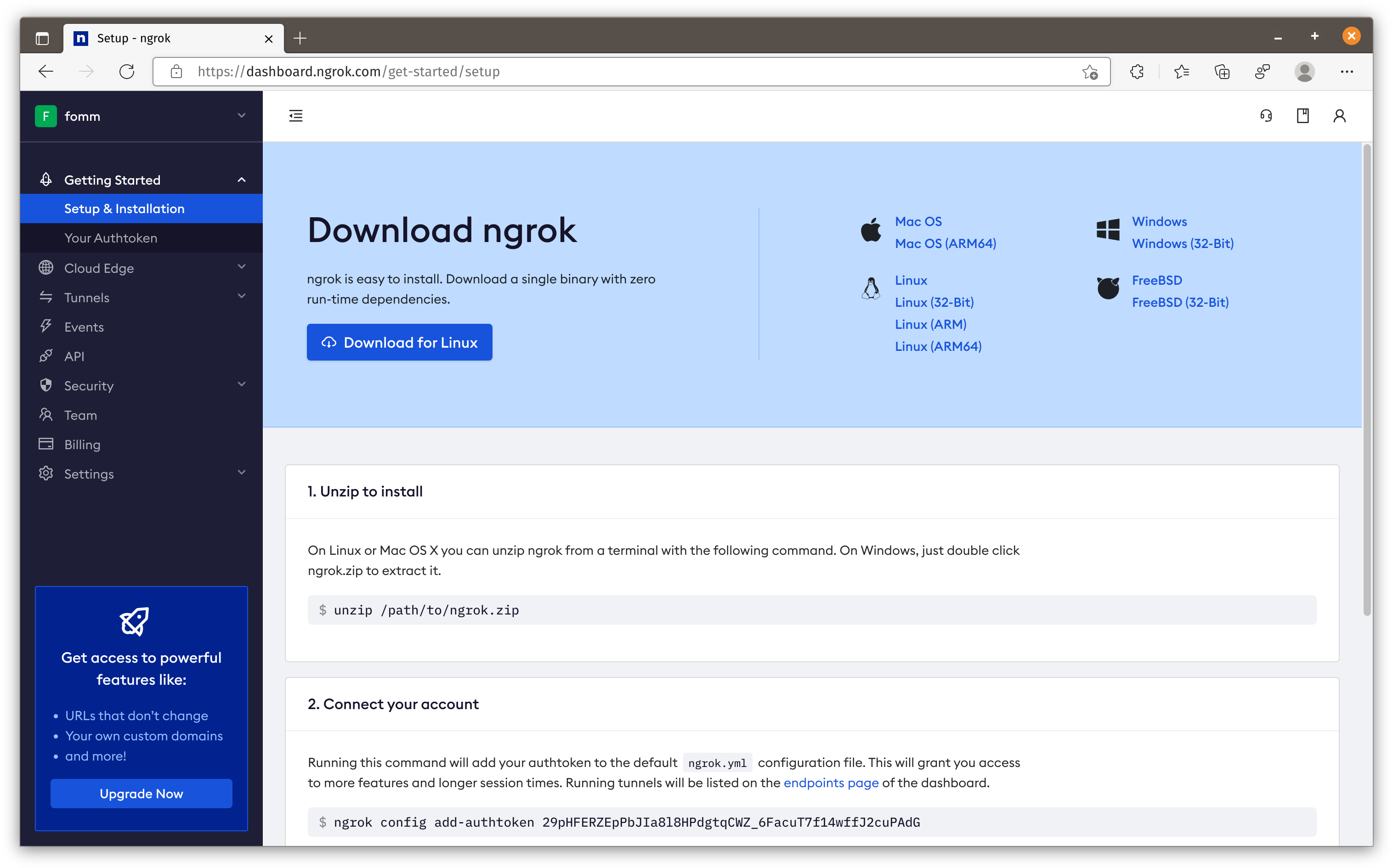Image resolution: width=1393 pixels, height=868 pixels.
Task: Open Your Authtoken menu item
Action: [111, 238]
